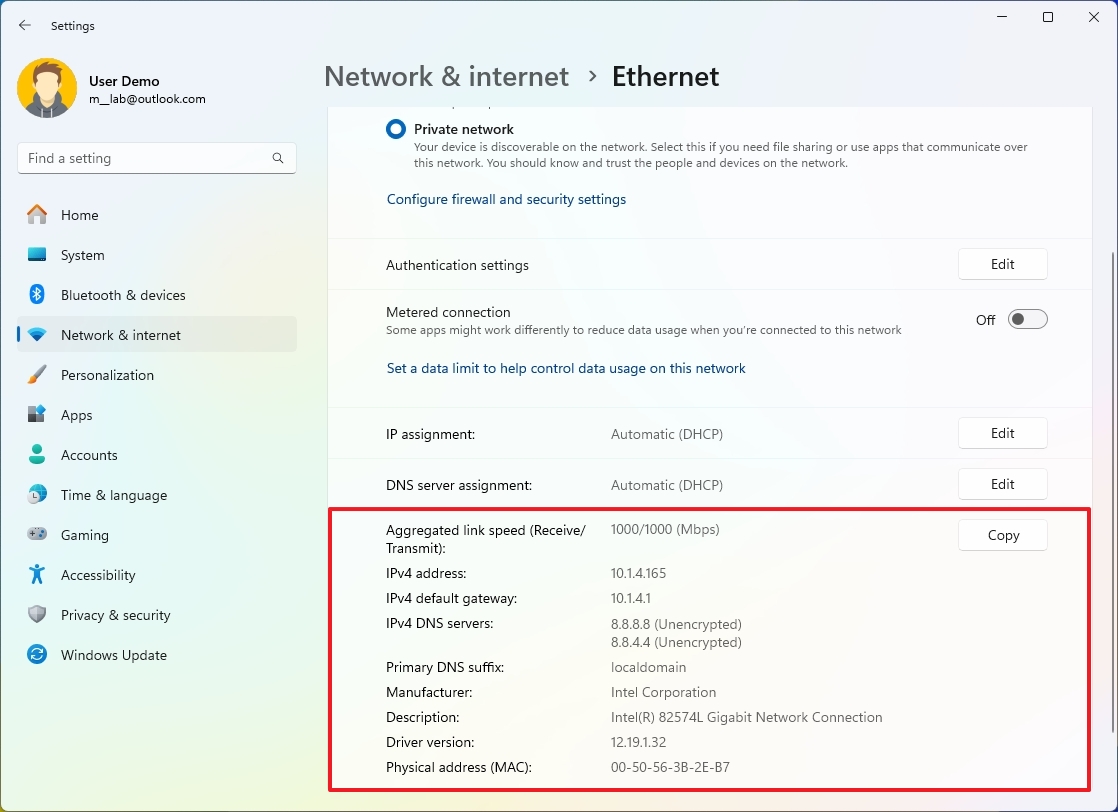Click the Find a setting box
Image resolution: width=1118 pixels, height=812 pixels.
pos(145,158)
